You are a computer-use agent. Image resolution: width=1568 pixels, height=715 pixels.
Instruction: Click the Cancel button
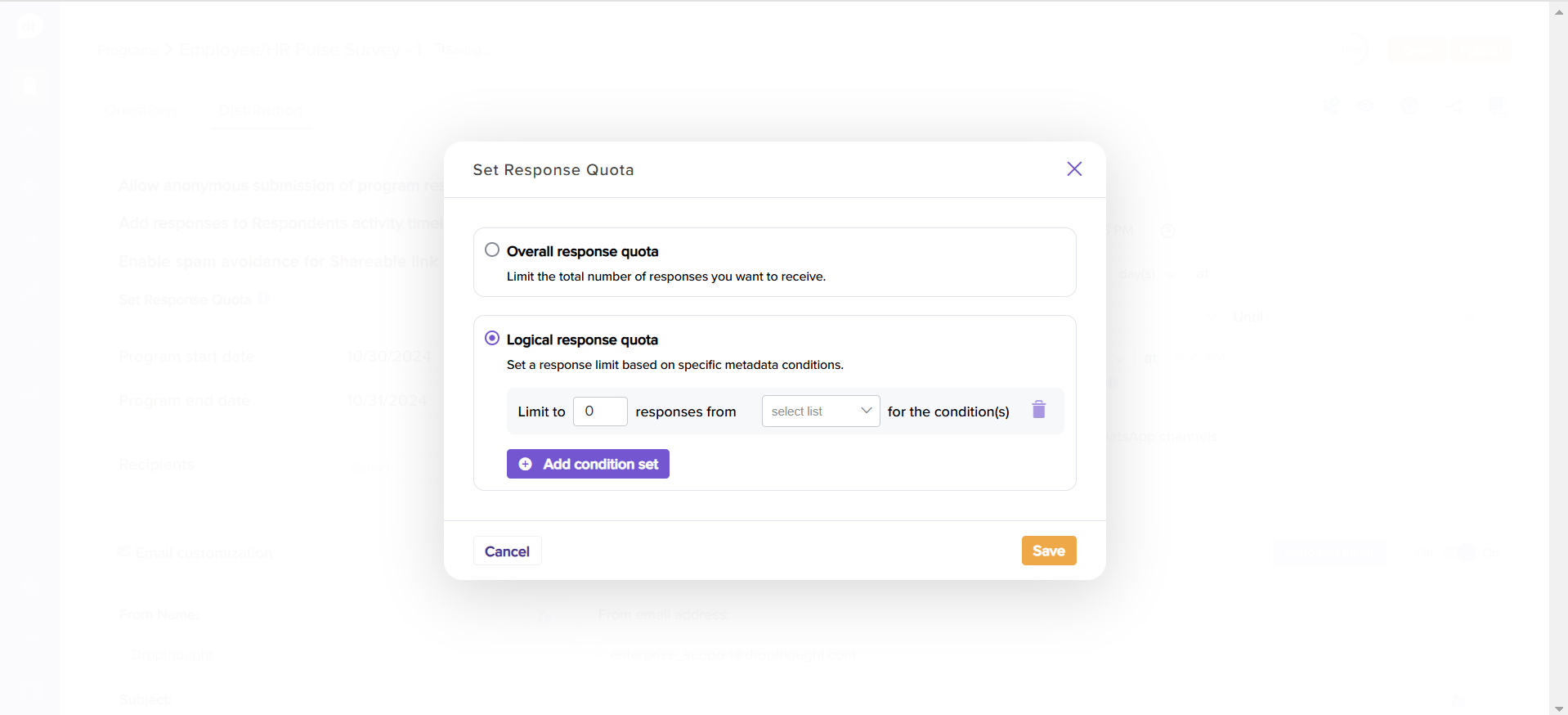pyautogui.click(x=507, y=551)
